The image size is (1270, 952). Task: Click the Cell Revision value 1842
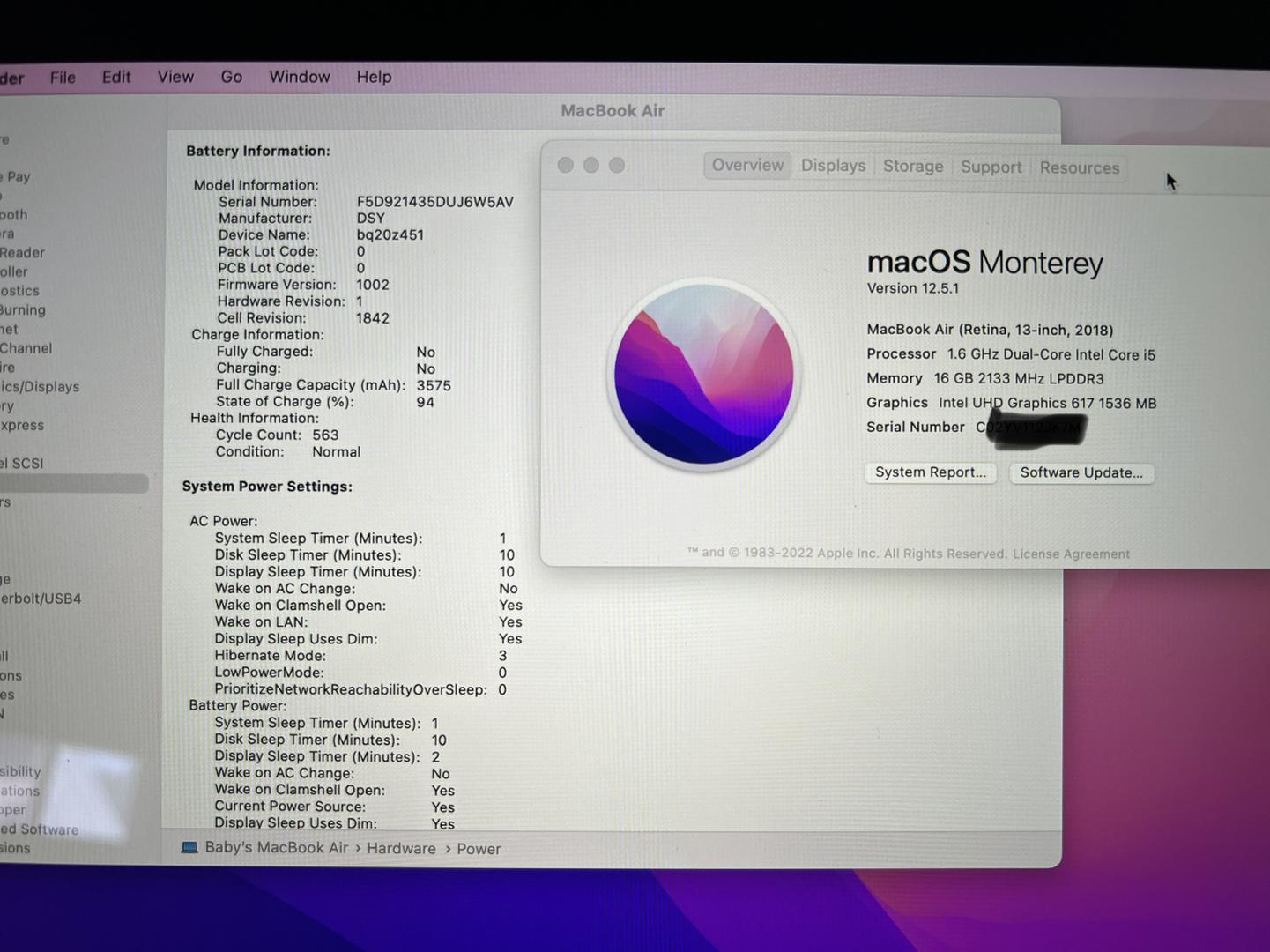point(373,318)
